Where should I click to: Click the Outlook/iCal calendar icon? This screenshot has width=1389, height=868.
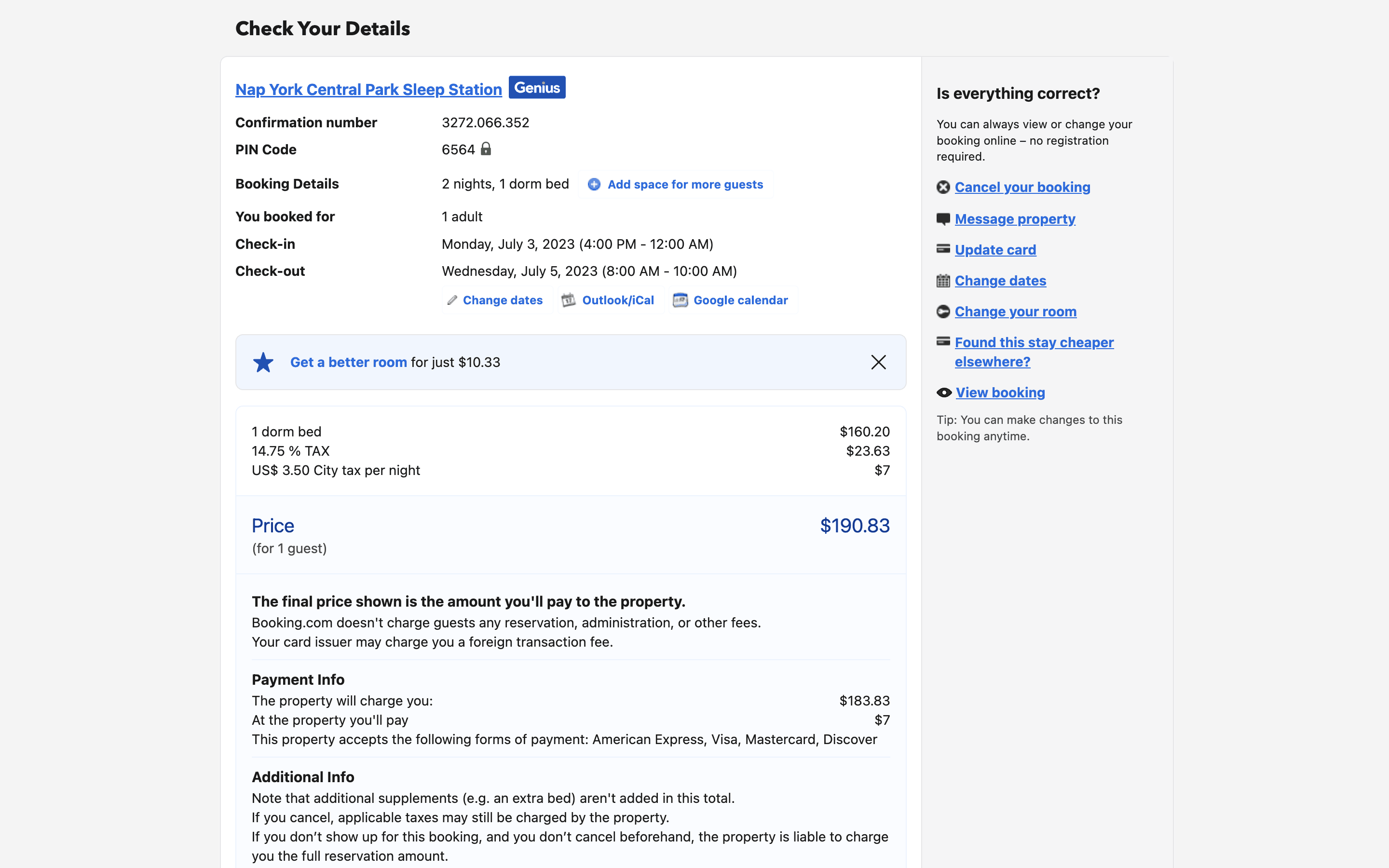pyautogui.click(x=568, y=300)
